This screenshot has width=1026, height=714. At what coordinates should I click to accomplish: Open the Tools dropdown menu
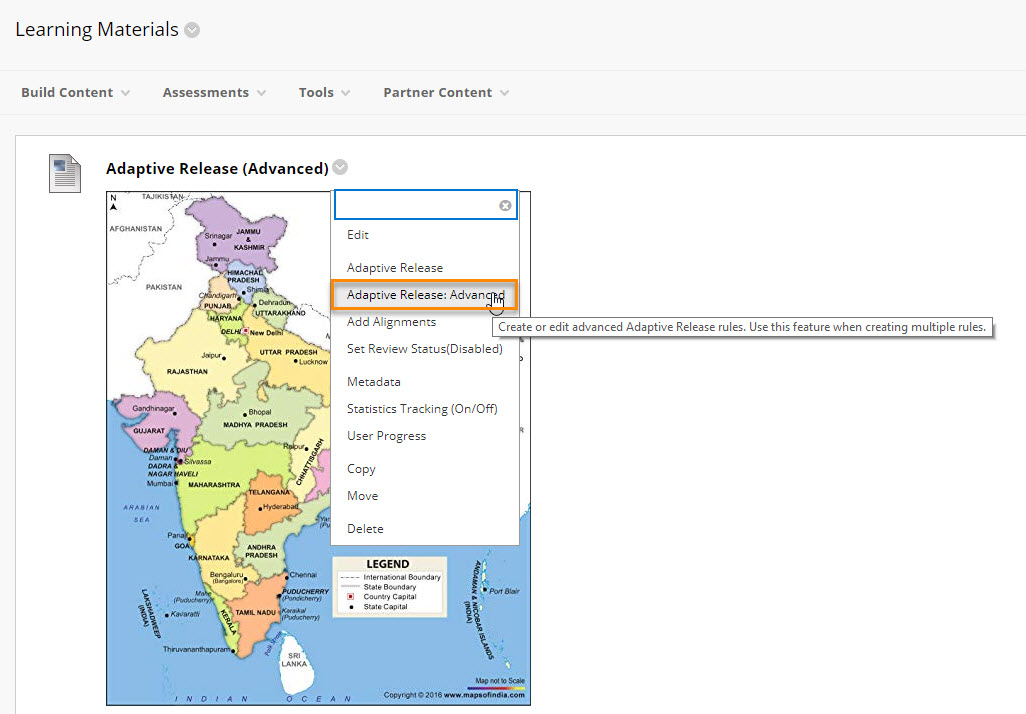pyautogui.click(x=325, y=92)
